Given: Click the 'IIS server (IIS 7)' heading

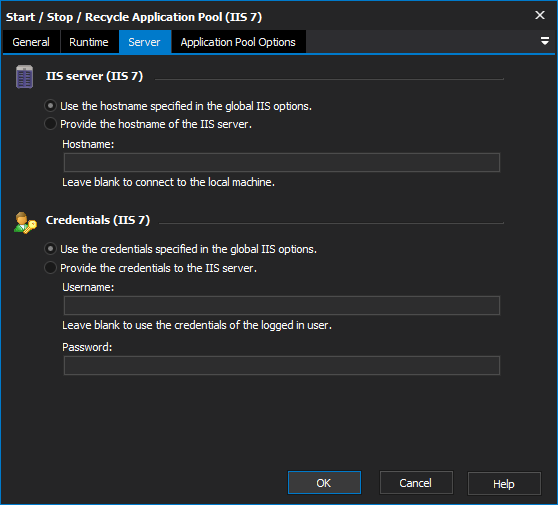Looking at the screenshot, I should [x=94, y=76].
